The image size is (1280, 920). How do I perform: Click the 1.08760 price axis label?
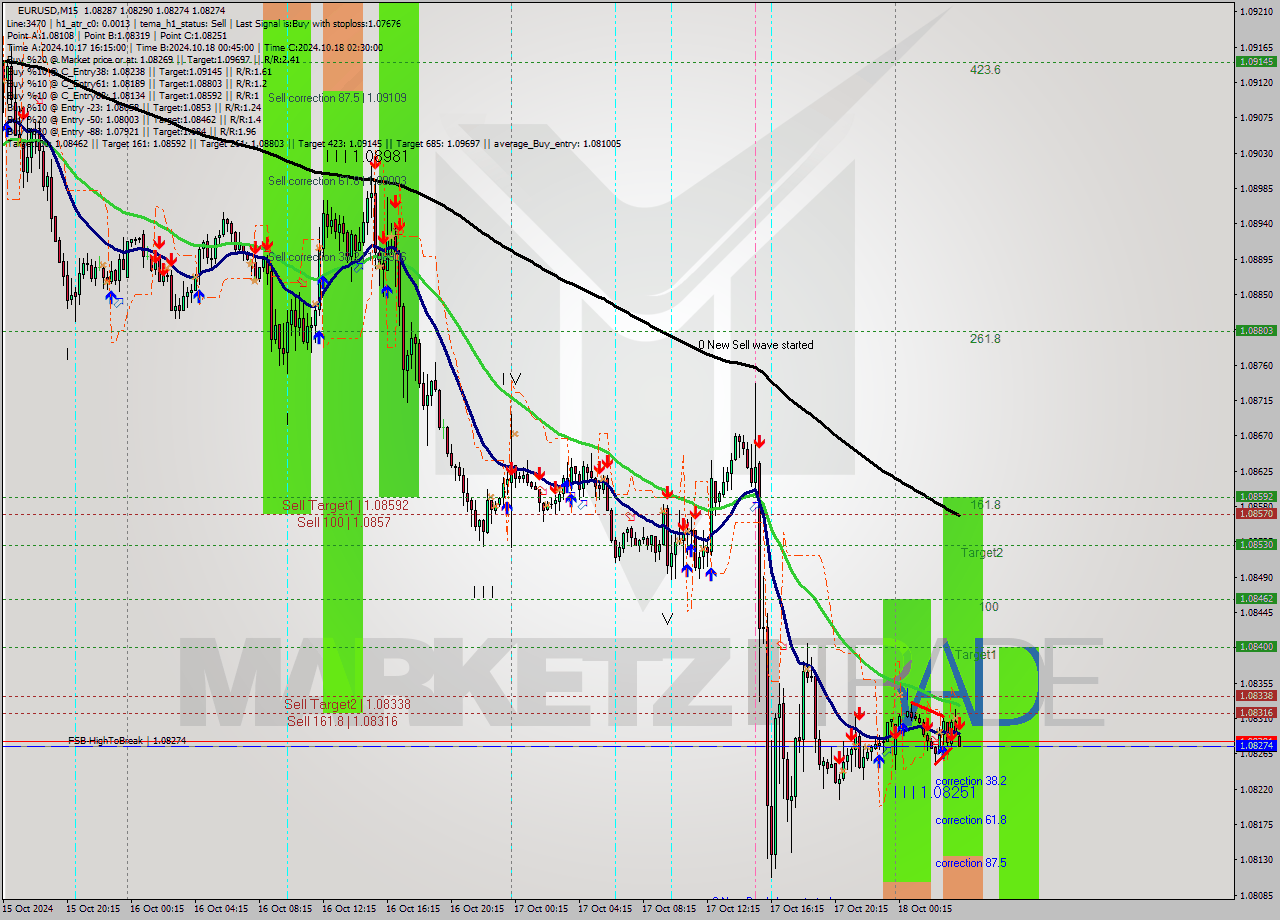pyautogui.click(x=1257, y=365)
